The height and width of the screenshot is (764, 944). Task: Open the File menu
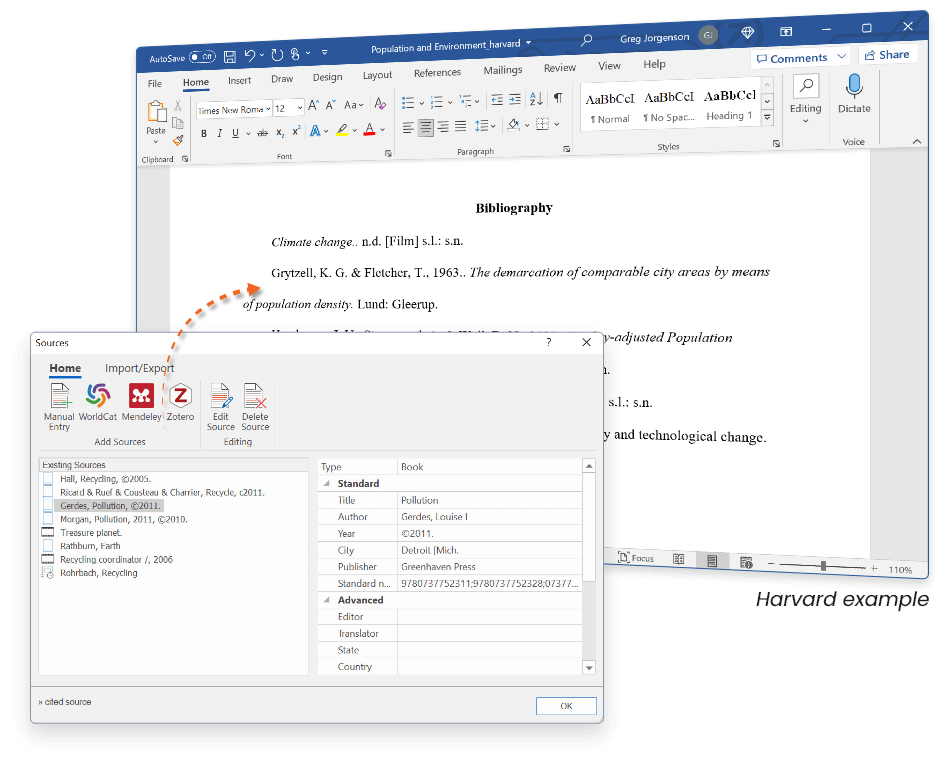pos(155,84)
